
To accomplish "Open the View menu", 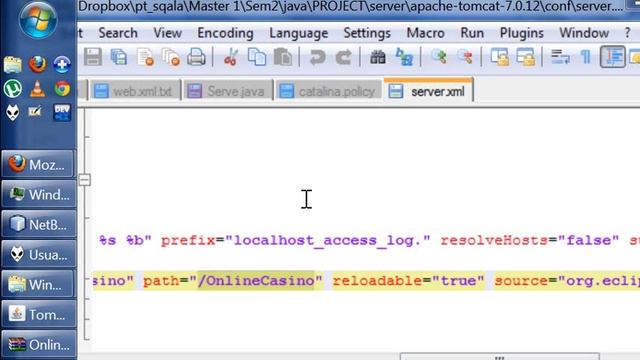I will coord(167,33).
